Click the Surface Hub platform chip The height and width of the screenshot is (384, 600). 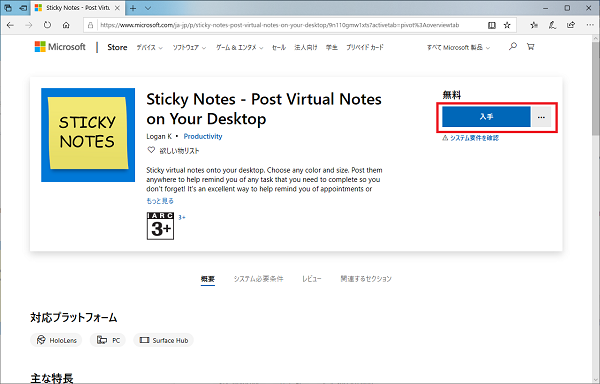pos(163,340)
